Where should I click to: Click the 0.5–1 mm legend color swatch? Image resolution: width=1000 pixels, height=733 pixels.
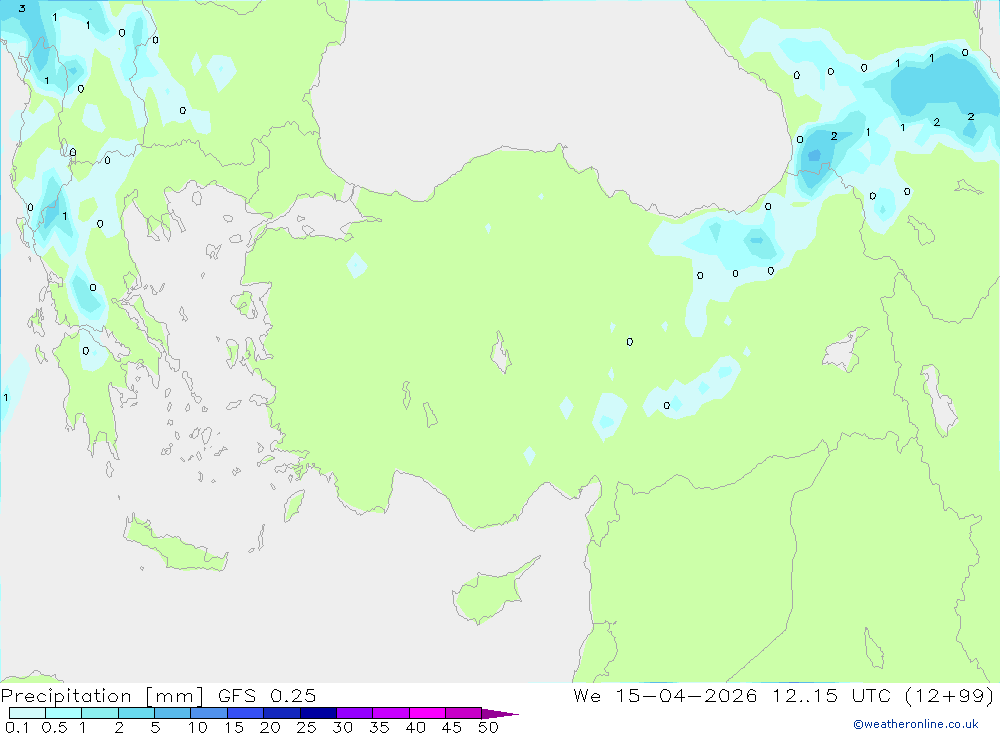point(64,713)
